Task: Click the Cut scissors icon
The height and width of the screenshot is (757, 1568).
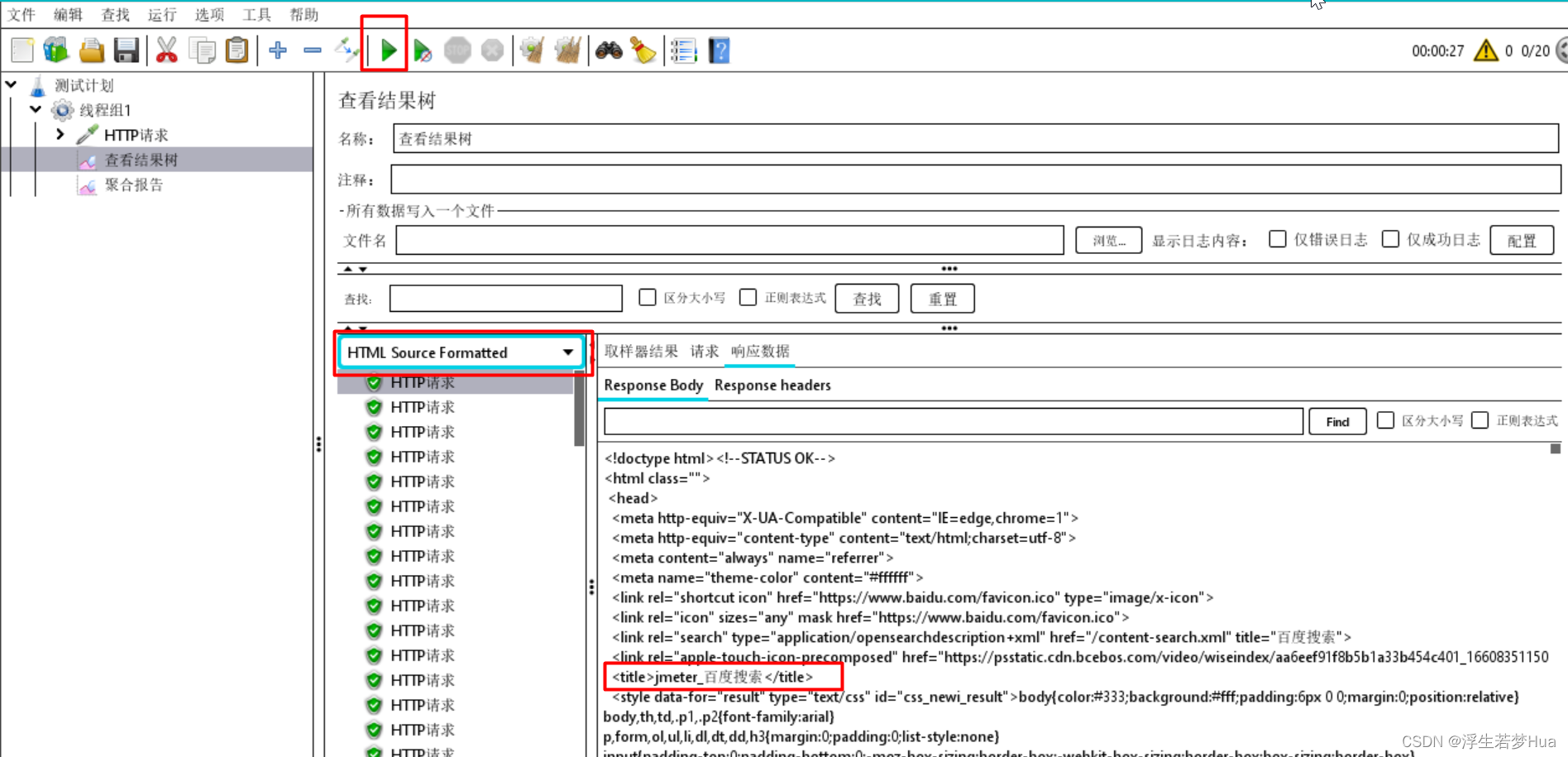Action: coord(167,50)
